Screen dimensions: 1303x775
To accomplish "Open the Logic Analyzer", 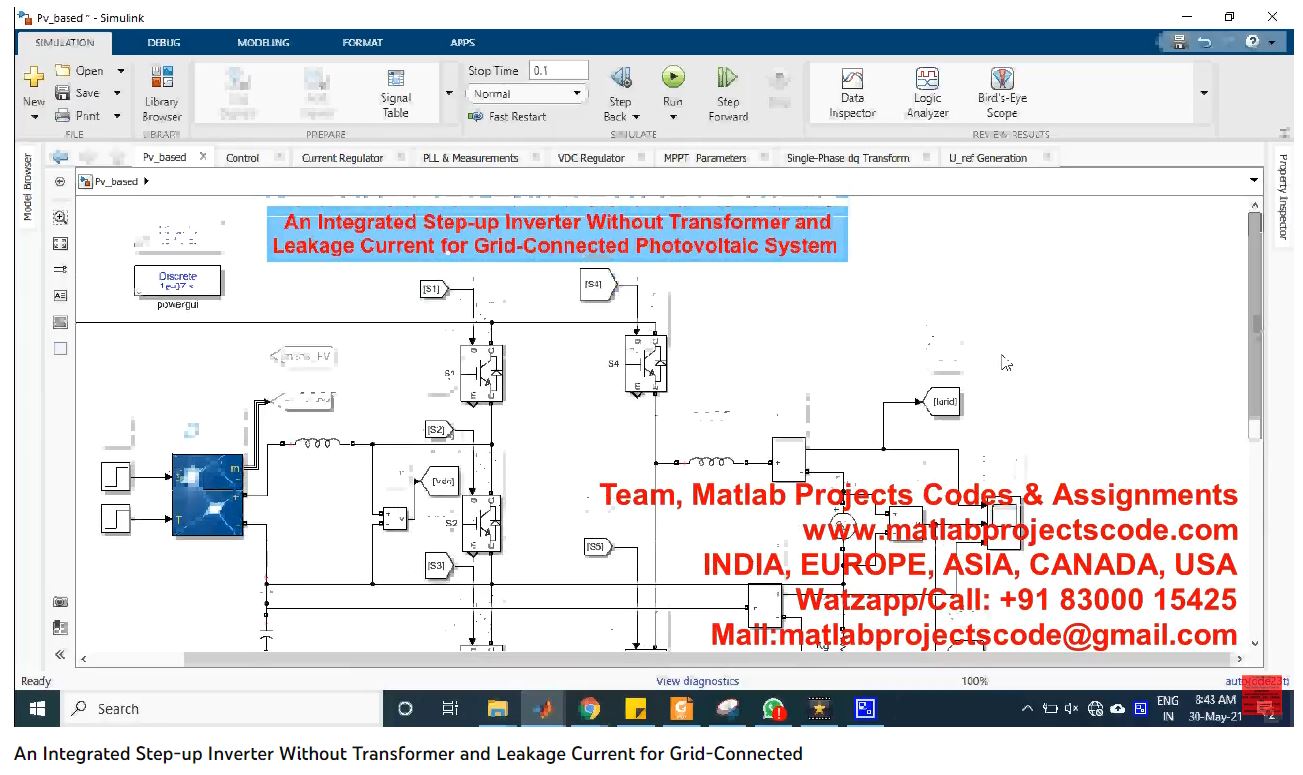I will (x=927, y=93).
